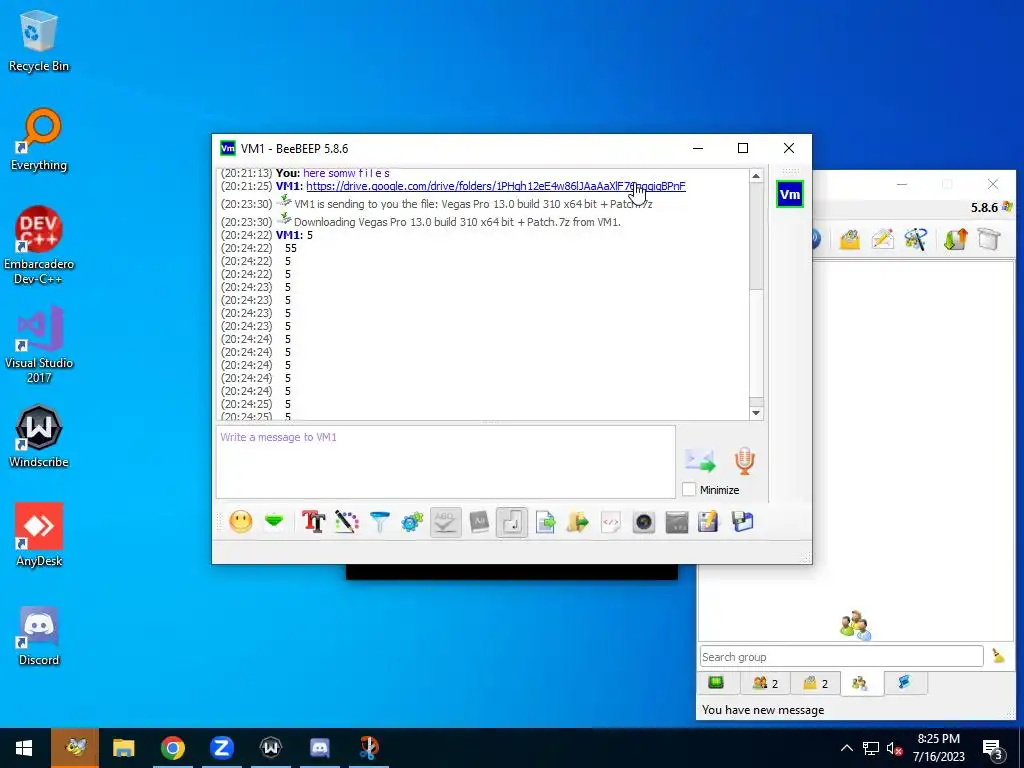Switch to chats envelope tab showing 2
The height and width of the screenshot is (768, 1024).
click(815, 683)
